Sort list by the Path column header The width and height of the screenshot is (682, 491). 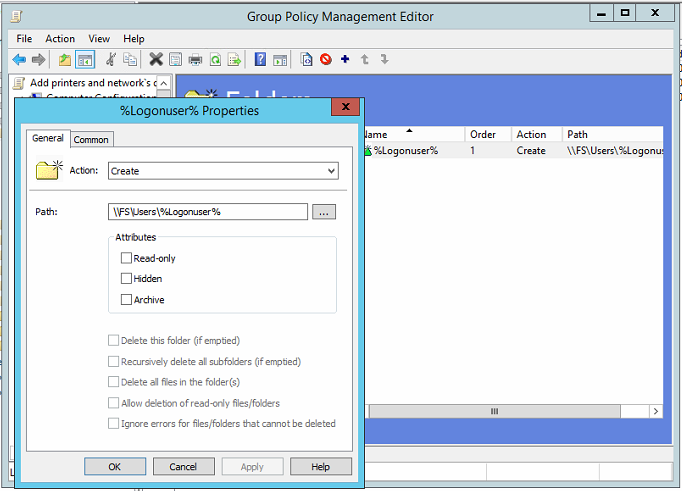(x=612, y=134)
